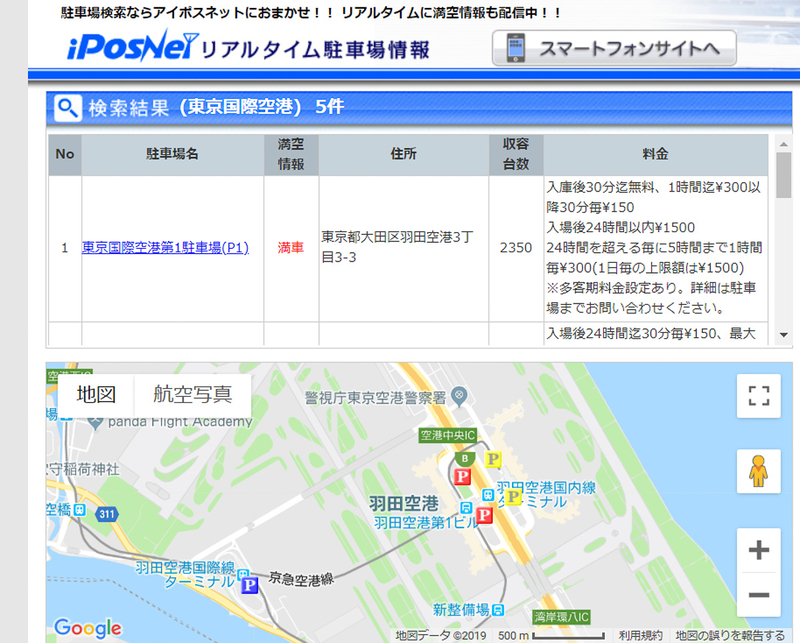800x643 pixels.
Task: Zoom in on the map
Action: click(758, 550)
